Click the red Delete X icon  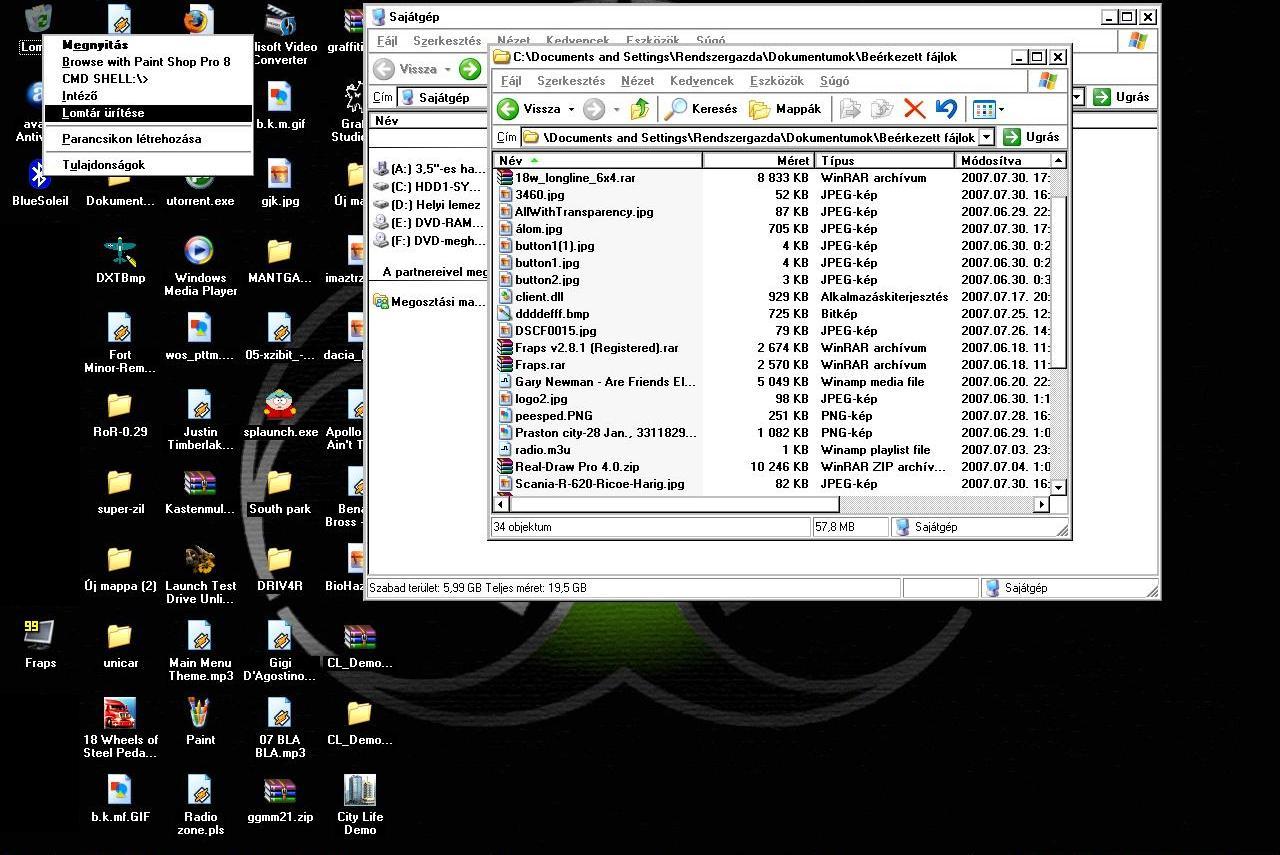tap(914, 109)
